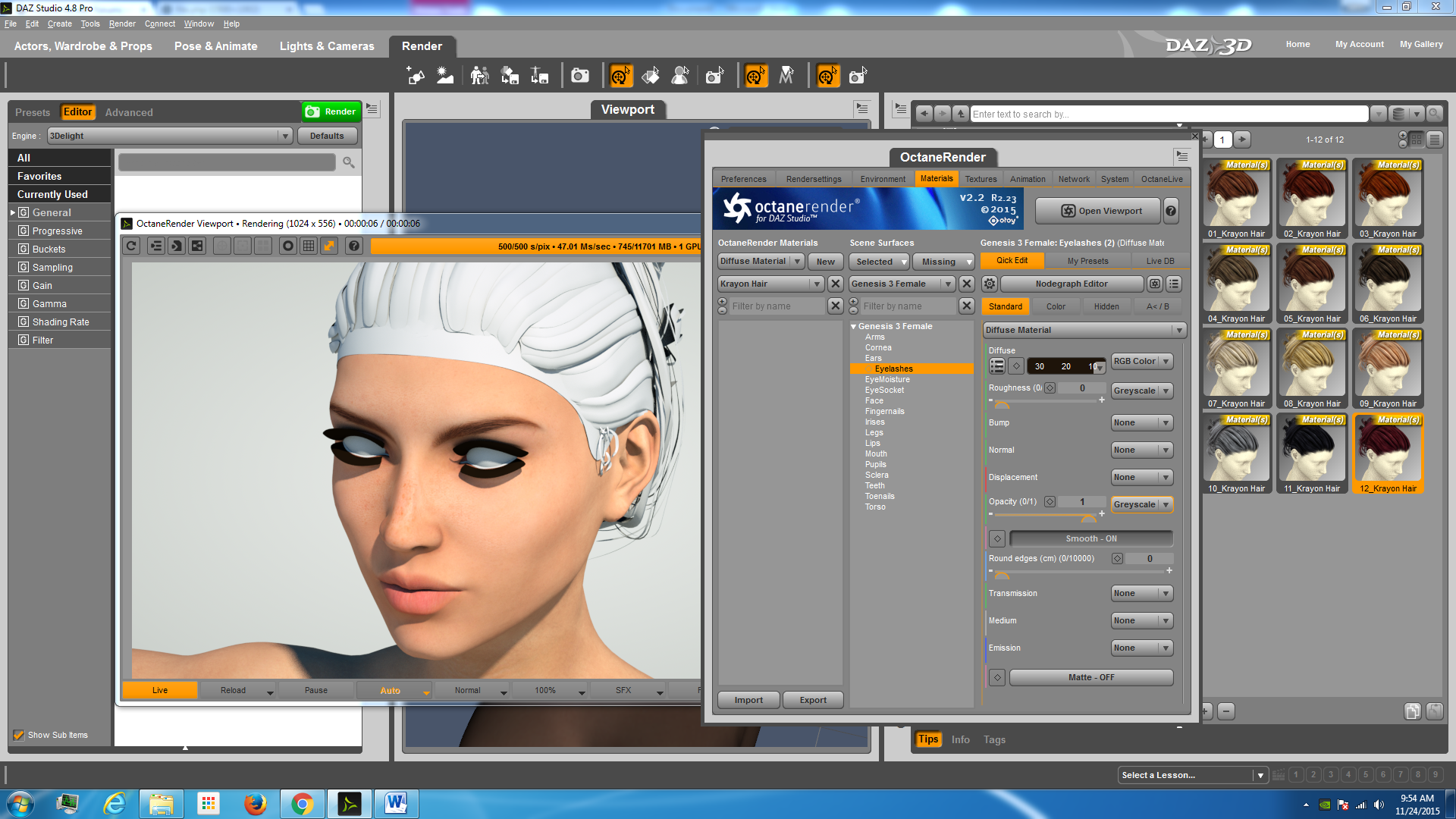Click the search magnifier in render settings

[x=348, y=162]
